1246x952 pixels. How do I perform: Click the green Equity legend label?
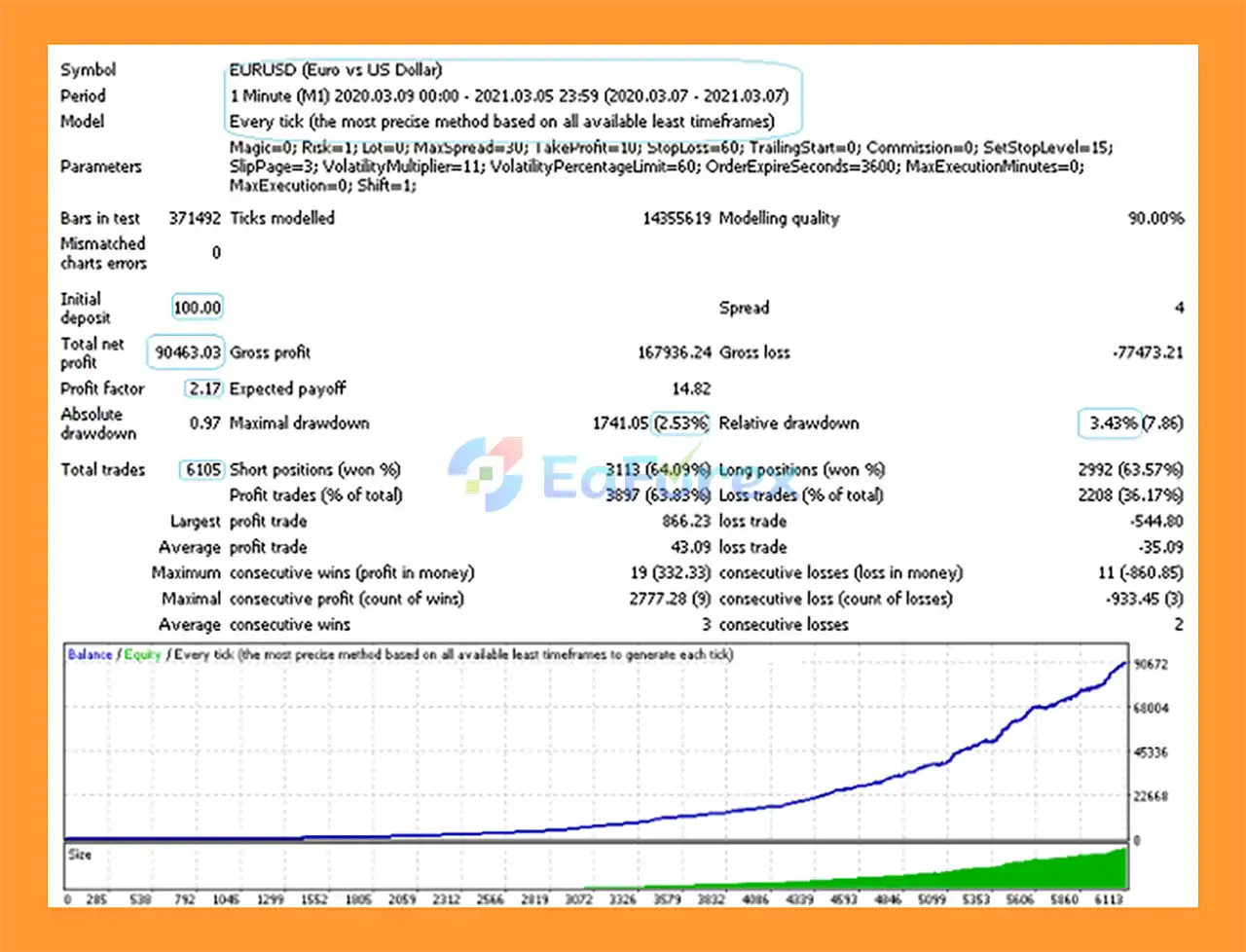(142, 655)
